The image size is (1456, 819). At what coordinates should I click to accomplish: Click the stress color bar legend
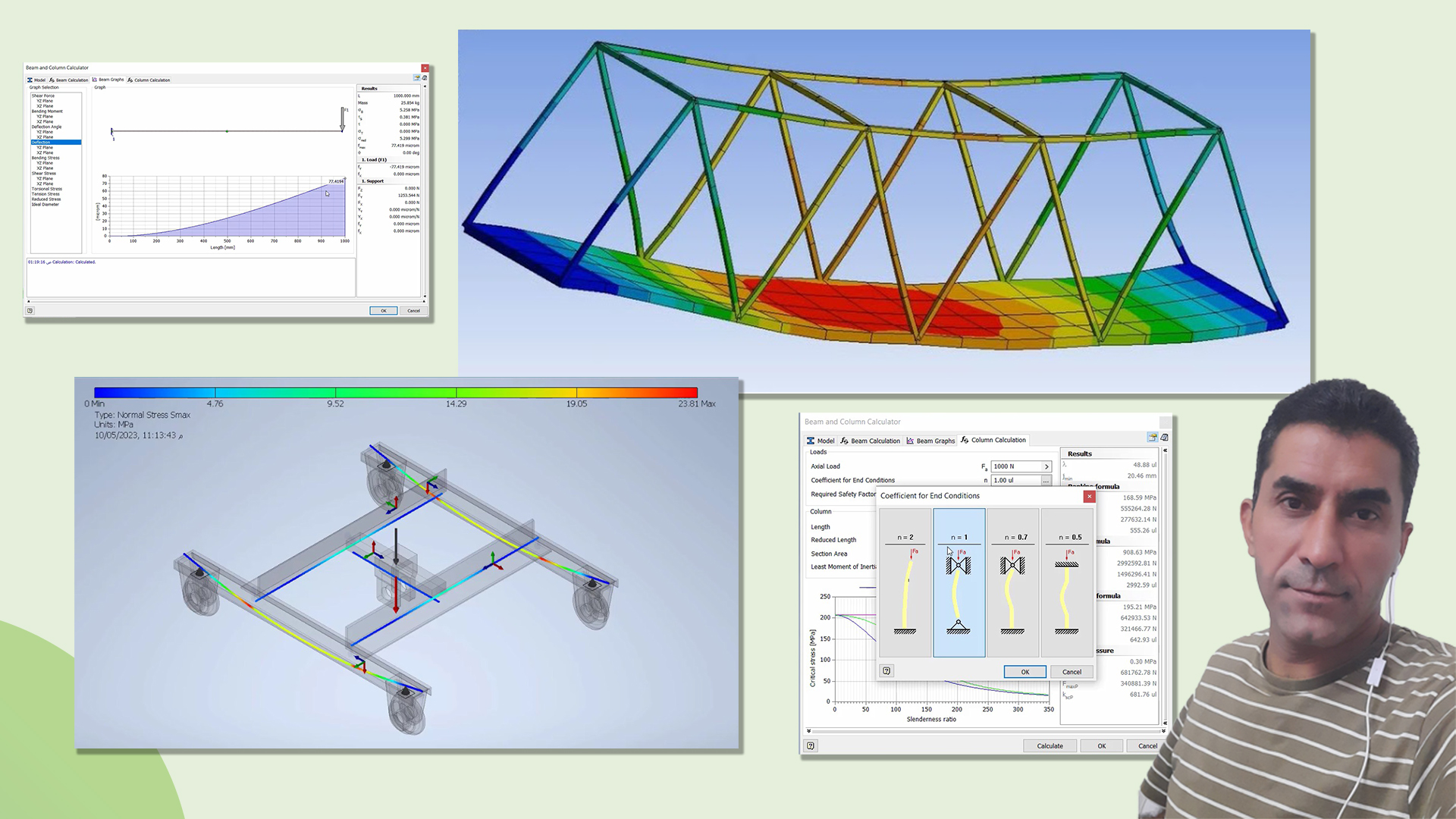point(396,393)
